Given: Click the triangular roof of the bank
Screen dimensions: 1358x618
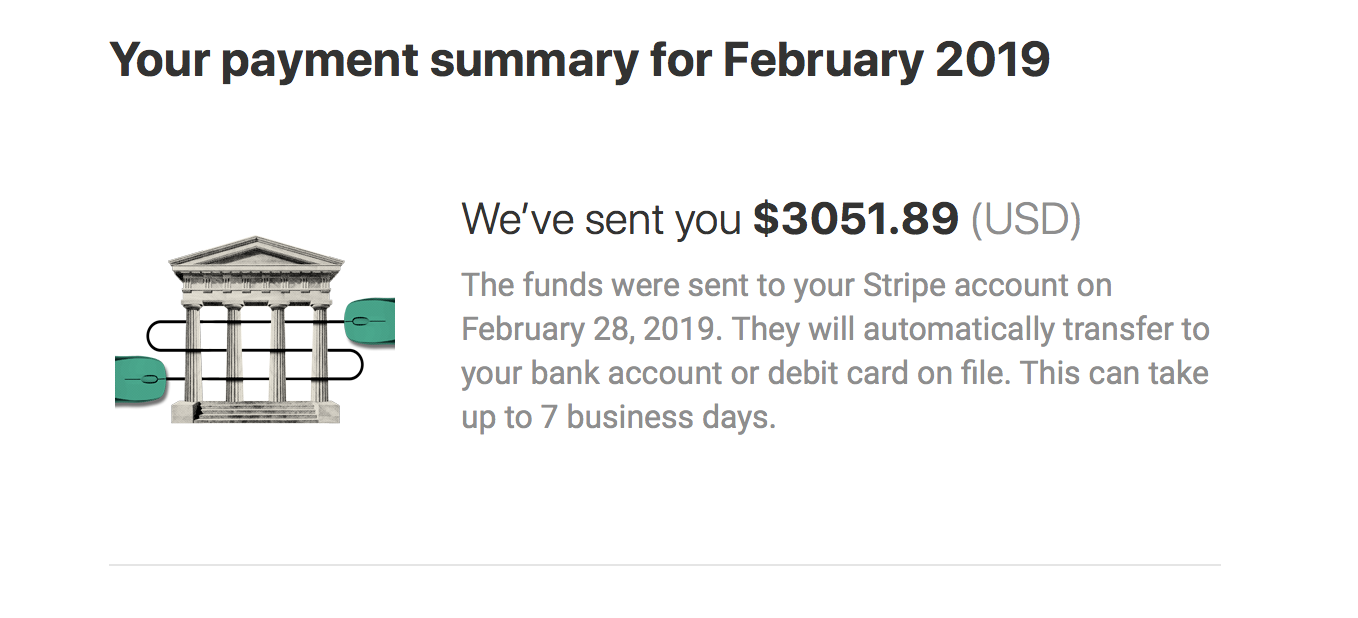Looking at the screenshot, I should (256, 251).
